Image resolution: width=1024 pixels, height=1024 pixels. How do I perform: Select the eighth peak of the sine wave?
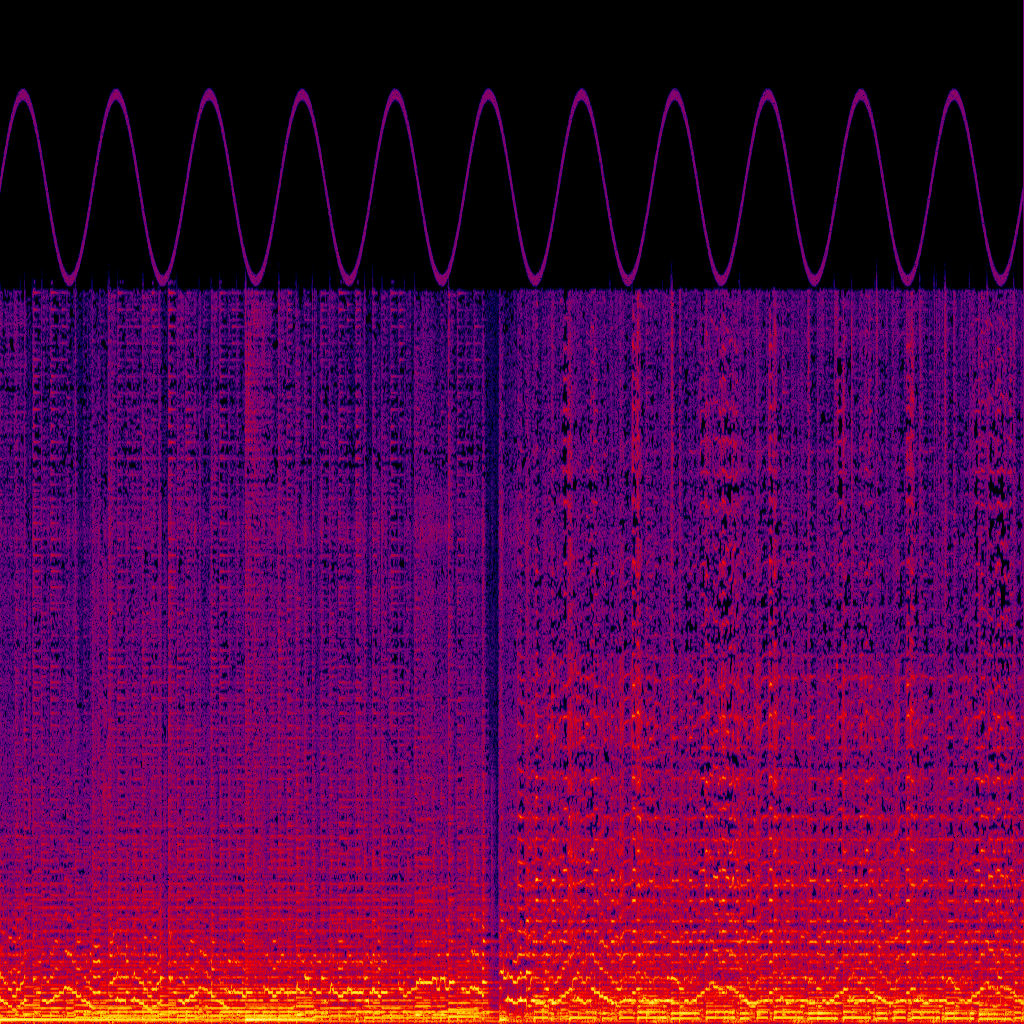(674, 95)
